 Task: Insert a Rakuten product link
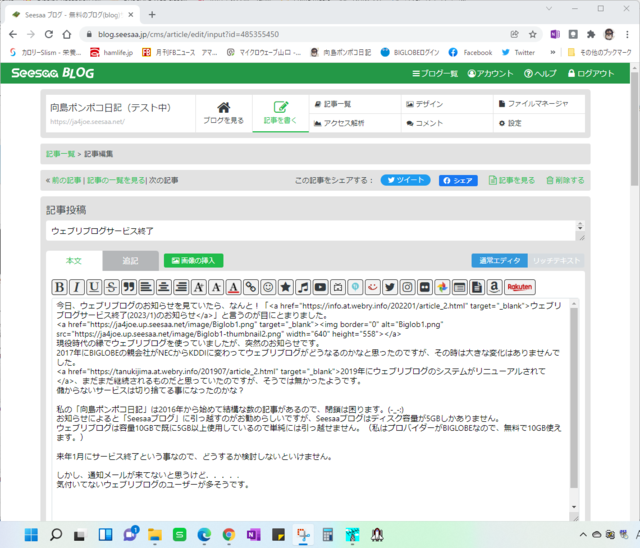(x=520, y=287)
